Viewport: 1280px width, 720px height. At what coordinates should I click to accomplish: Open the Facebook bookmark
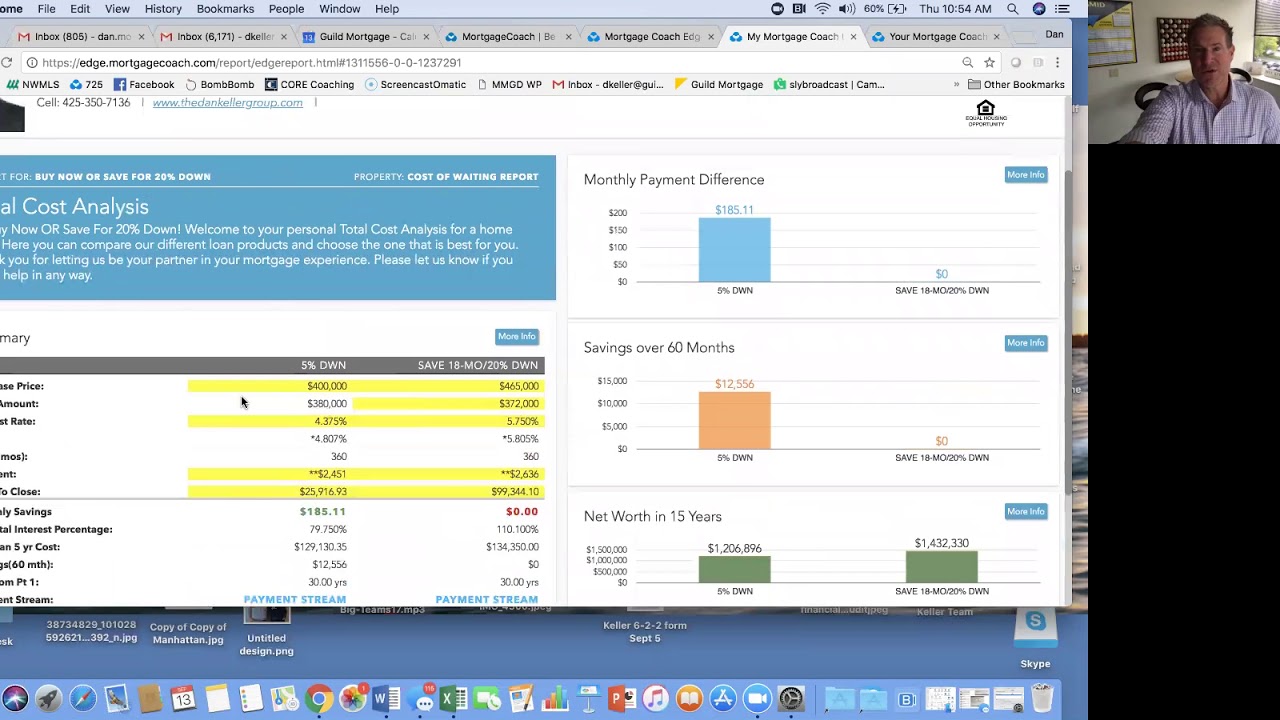(144, 85)
